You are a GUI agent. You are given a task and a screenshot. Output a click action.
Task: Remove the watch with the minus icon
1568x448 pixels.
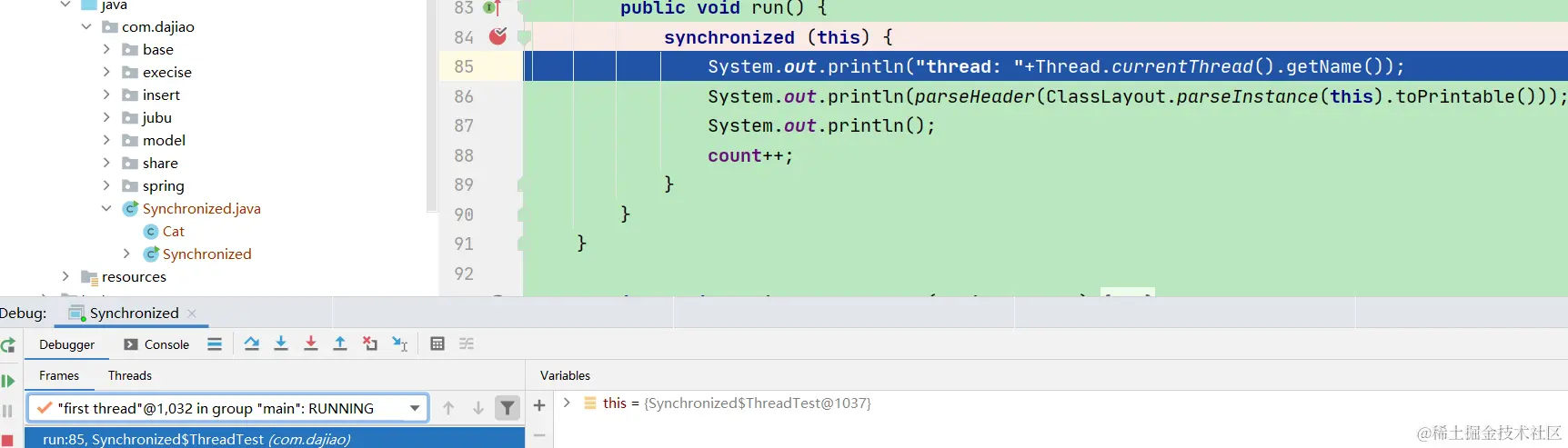point(539,436)
